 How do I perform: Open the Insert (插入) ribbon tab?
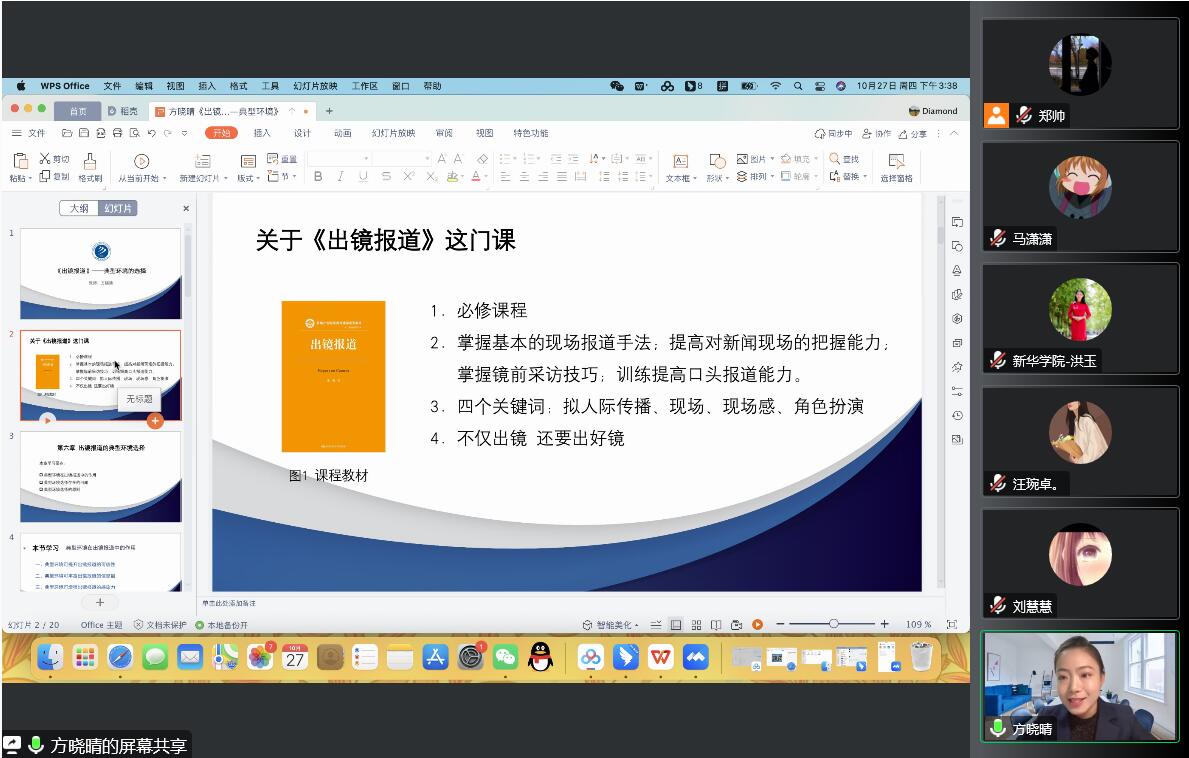262,133
